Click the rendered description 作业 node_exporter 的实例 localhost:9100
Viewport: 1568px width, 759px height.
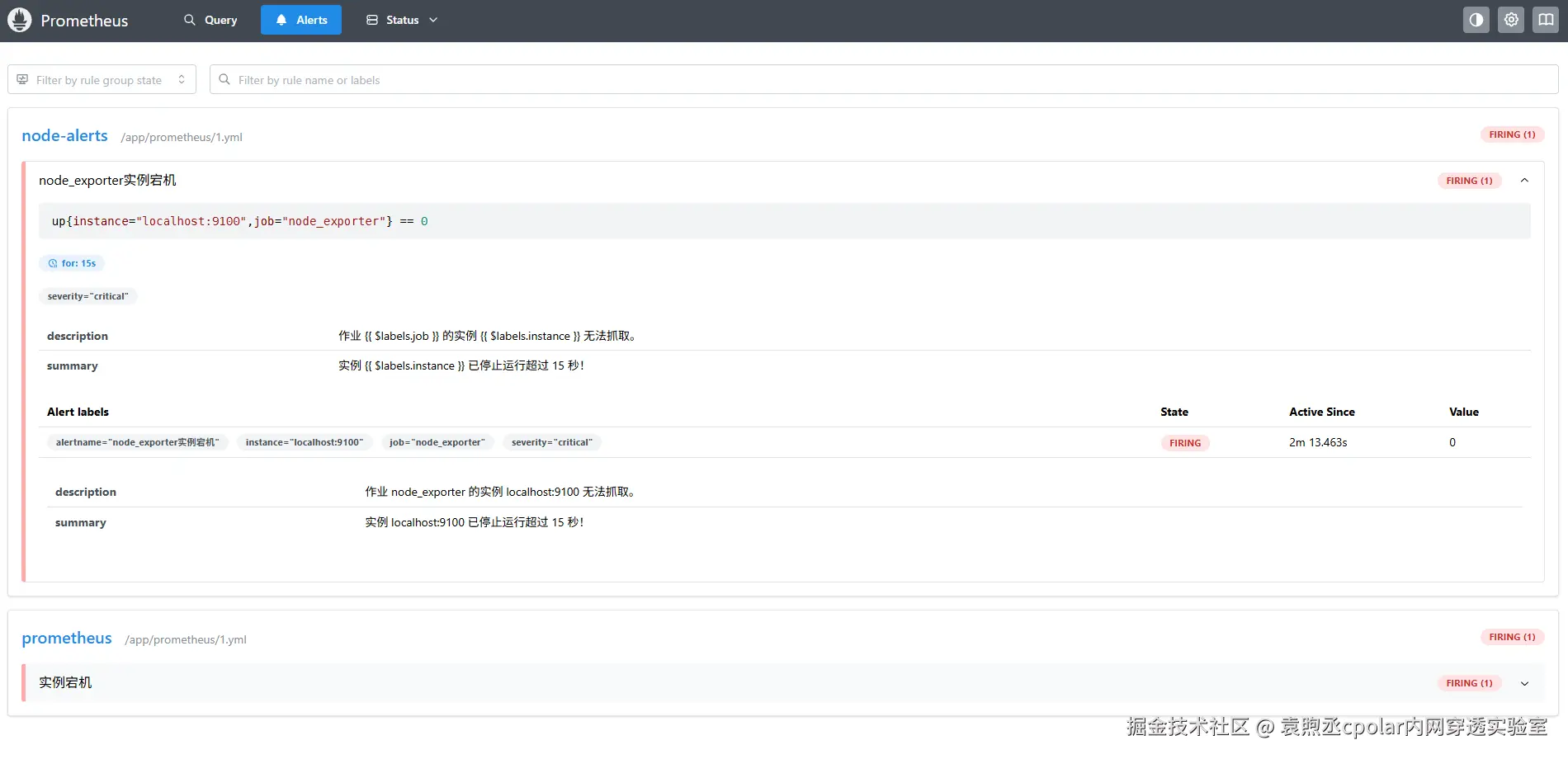coord(501,492)
